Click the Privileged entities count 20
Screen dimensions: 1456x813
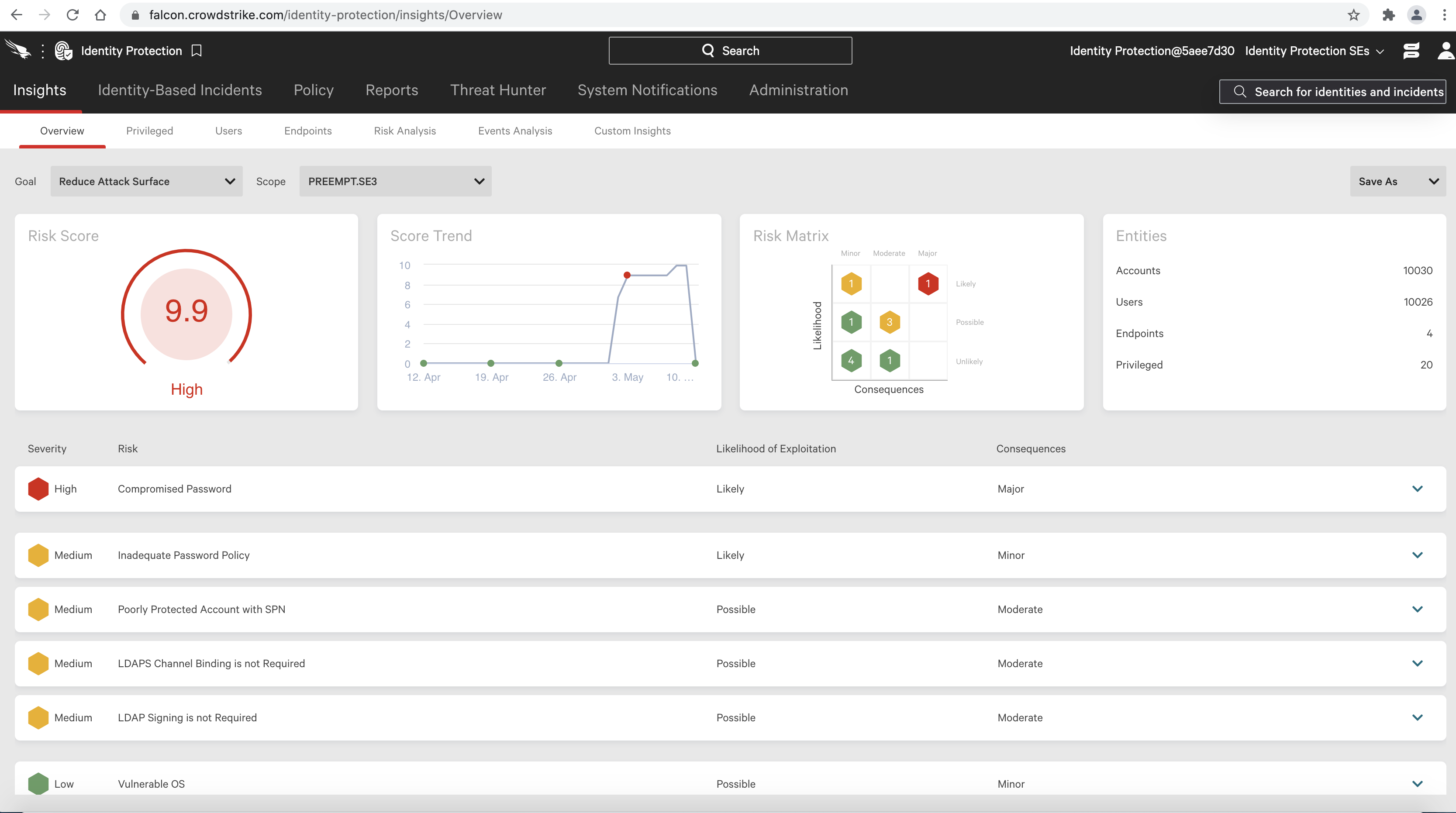click(x=1426, y=365)
